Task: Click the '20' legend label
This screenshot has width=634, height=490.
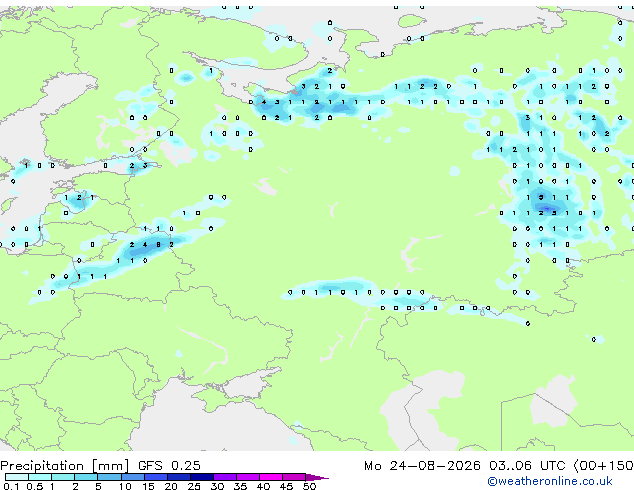Action: (x=171, y=486)
